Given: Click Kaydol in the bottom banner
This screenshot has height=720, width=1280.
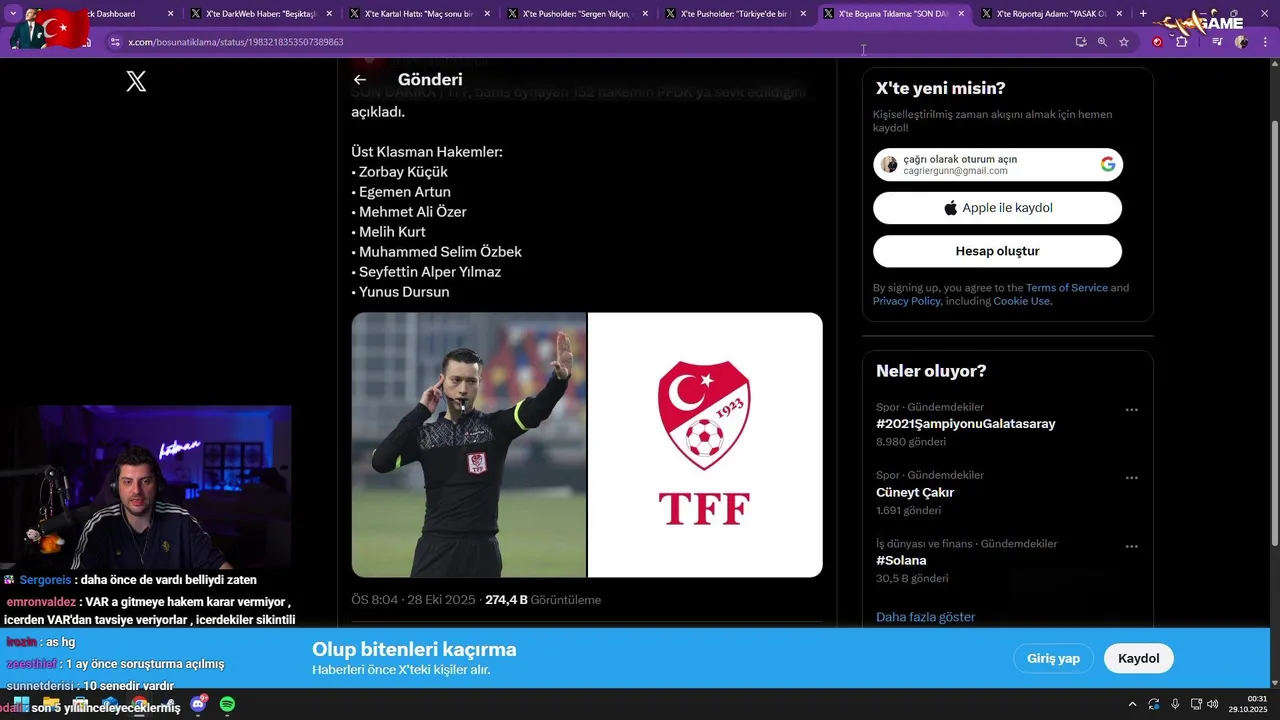Looking at the screenshot, I should pyautogui.click(x=1138, y=658).
